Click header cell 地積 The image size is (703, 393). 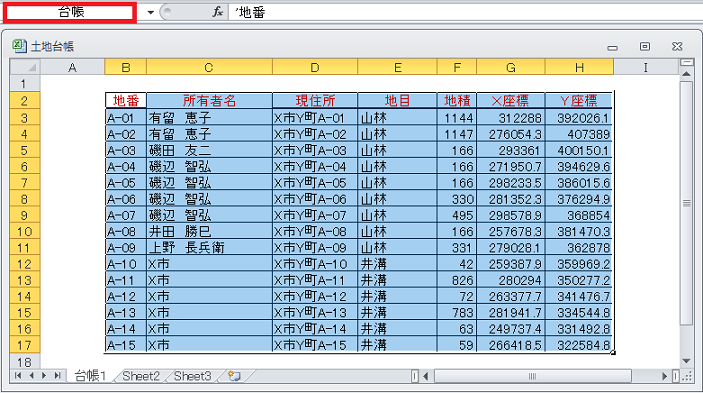tap(456, 100)
